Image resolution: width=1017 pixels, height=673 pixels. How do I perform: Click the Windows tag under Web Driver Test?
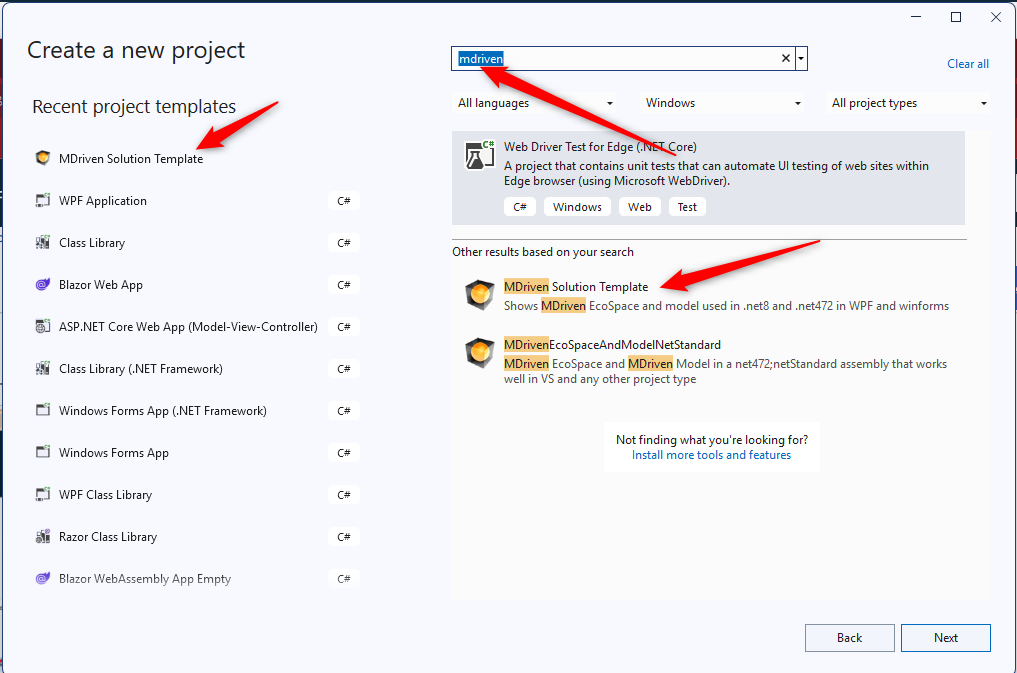pyautogui.click(x=577, y=207)
